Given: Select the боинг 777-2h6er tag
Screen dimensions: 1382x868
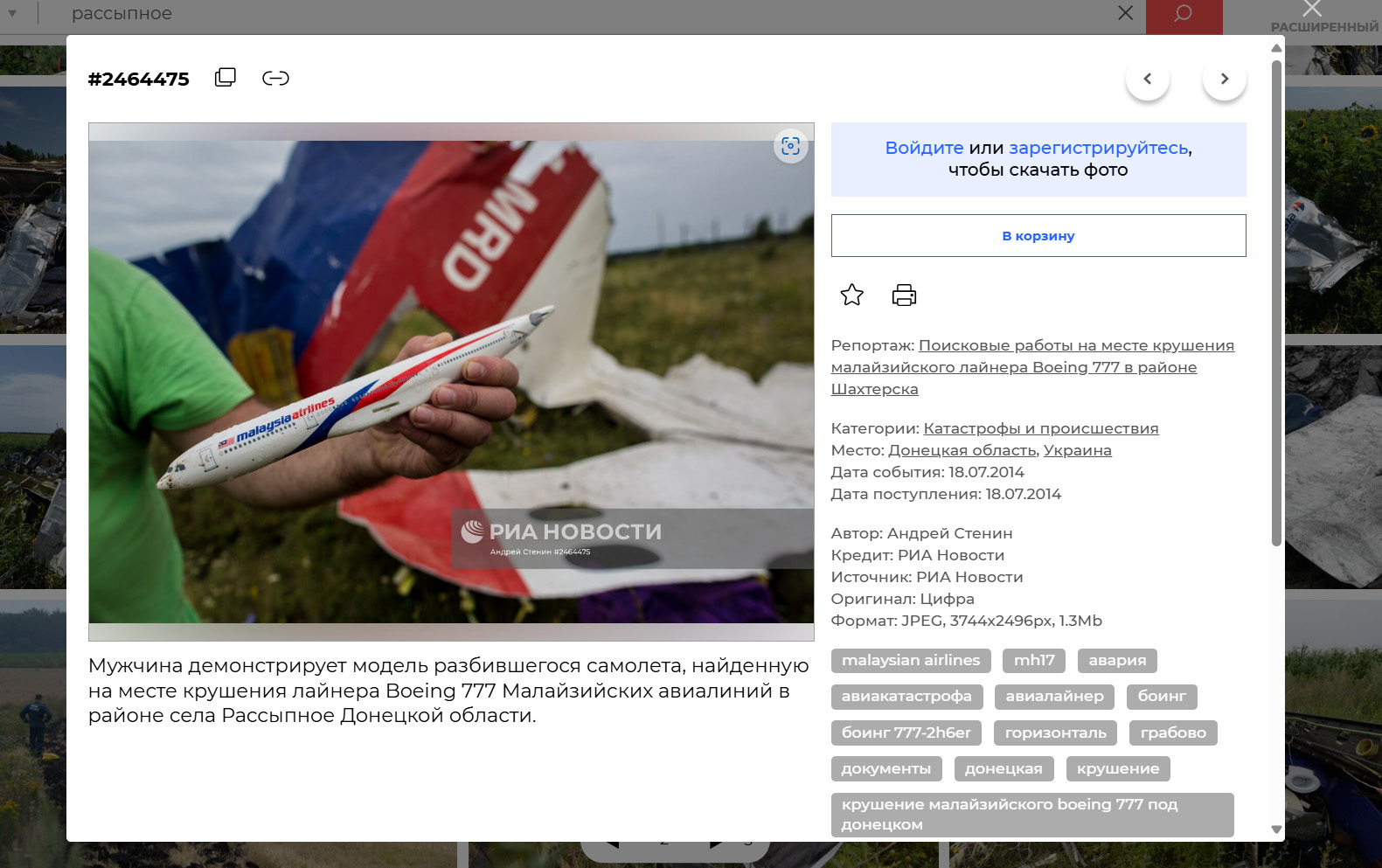Looking at the screenshot, I should pos(906,733).
